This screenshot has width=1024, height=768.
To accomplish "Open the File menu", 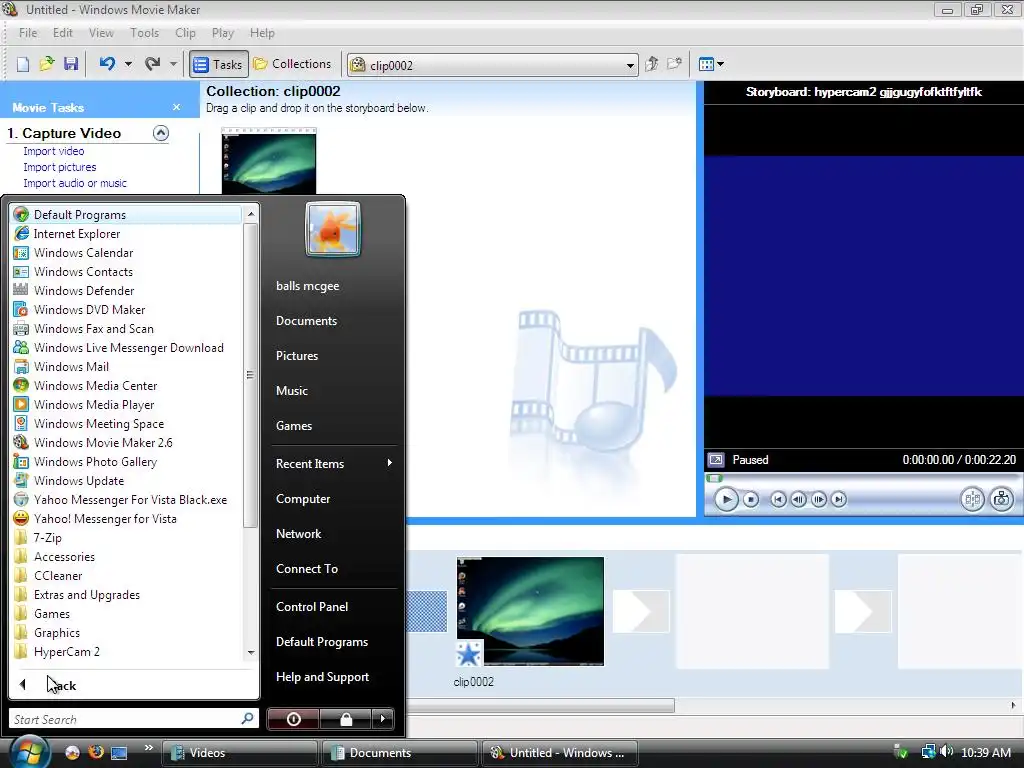I will (x=28, y=33).
